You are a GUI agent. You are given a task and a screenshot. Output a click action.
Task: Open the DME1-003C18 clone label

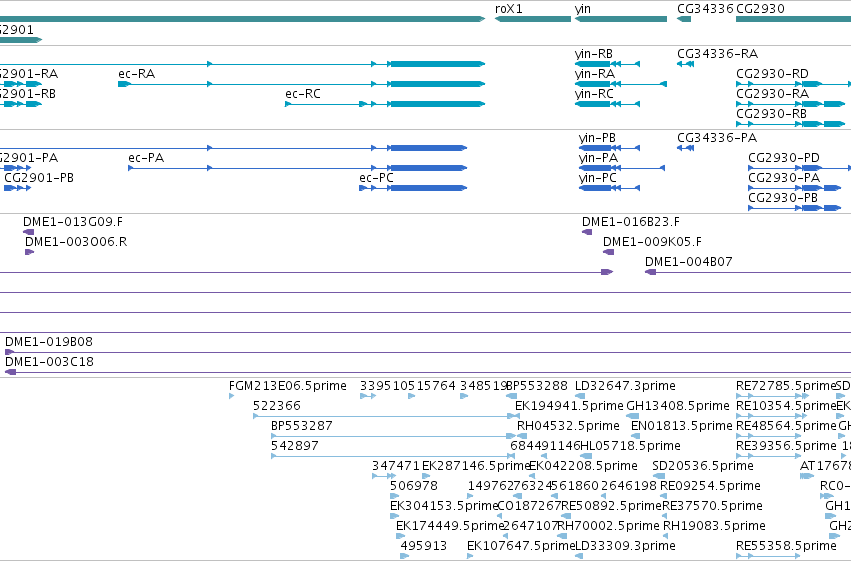pyautogui.click(x=49, y=362)
